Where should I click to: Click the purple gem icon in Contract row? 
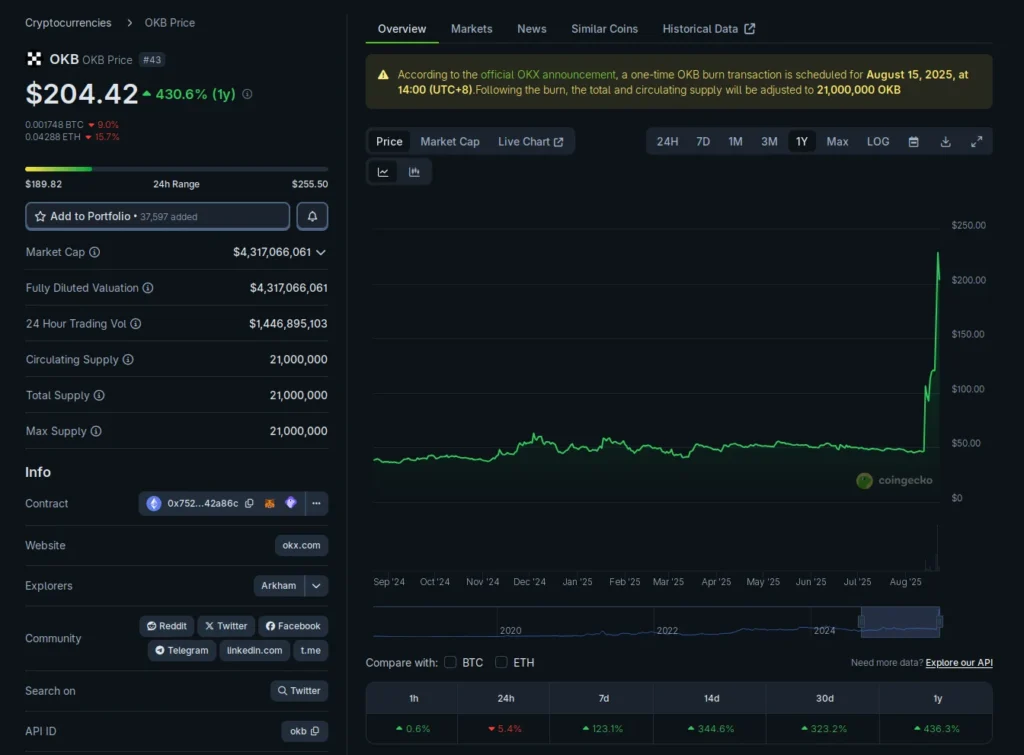point(291,503)
